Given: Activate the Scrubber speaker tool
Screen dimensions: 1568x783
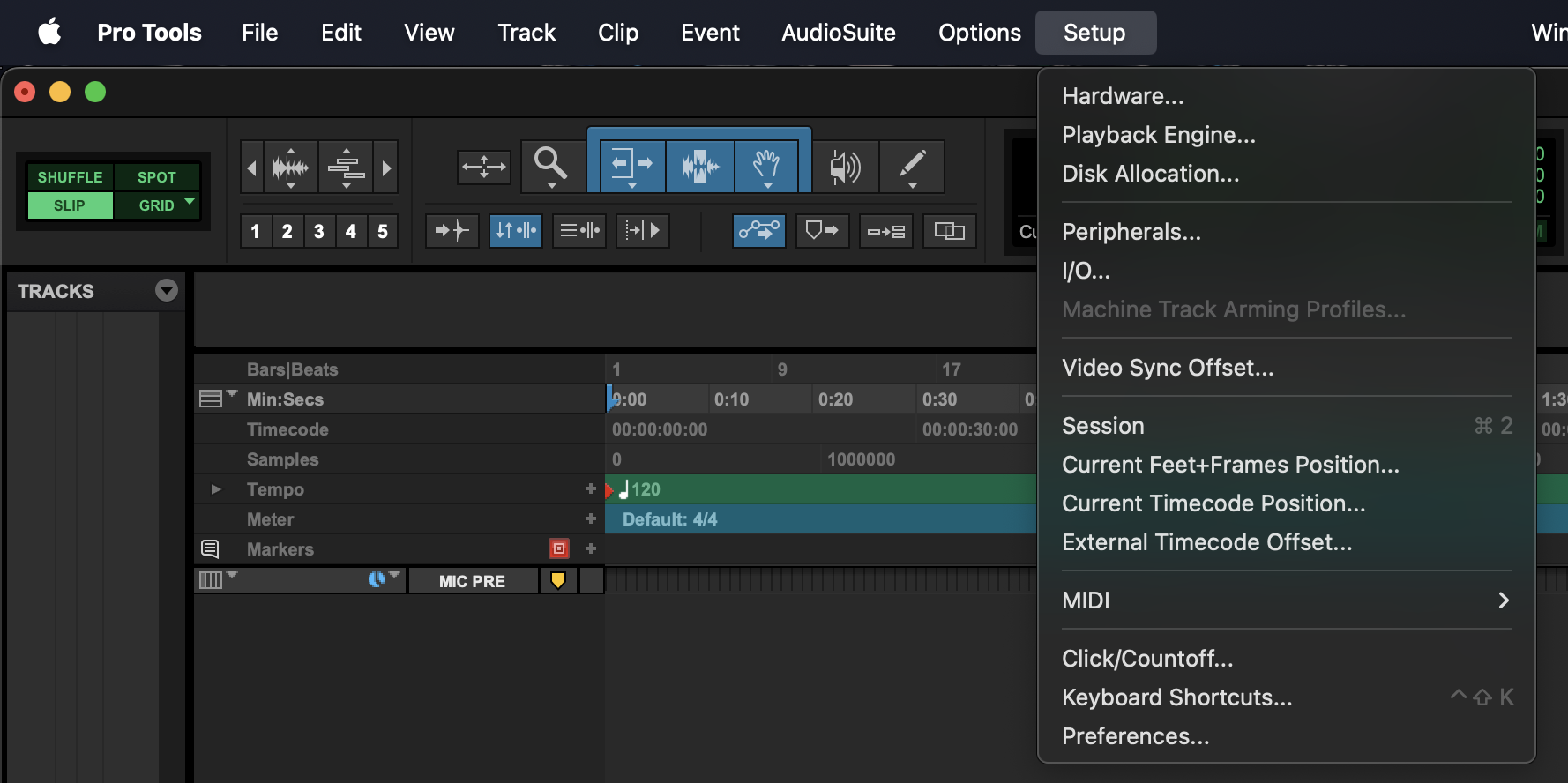Looking at the screenshot, I should (845, 166).
